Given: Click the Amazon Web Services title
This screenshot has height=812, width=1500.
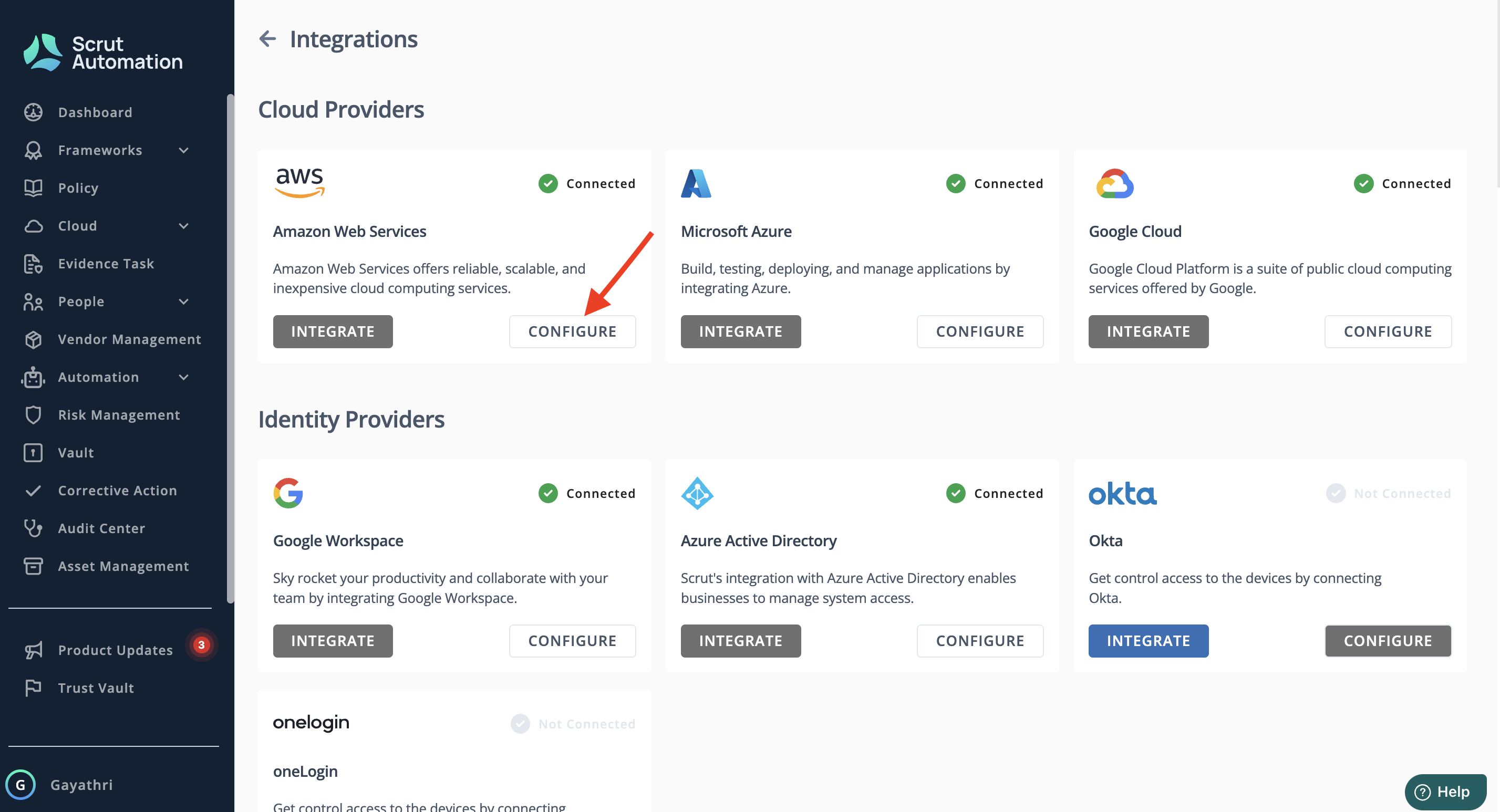Looking at the screenshot, I should pyautogui.click(x=349, y=232).
